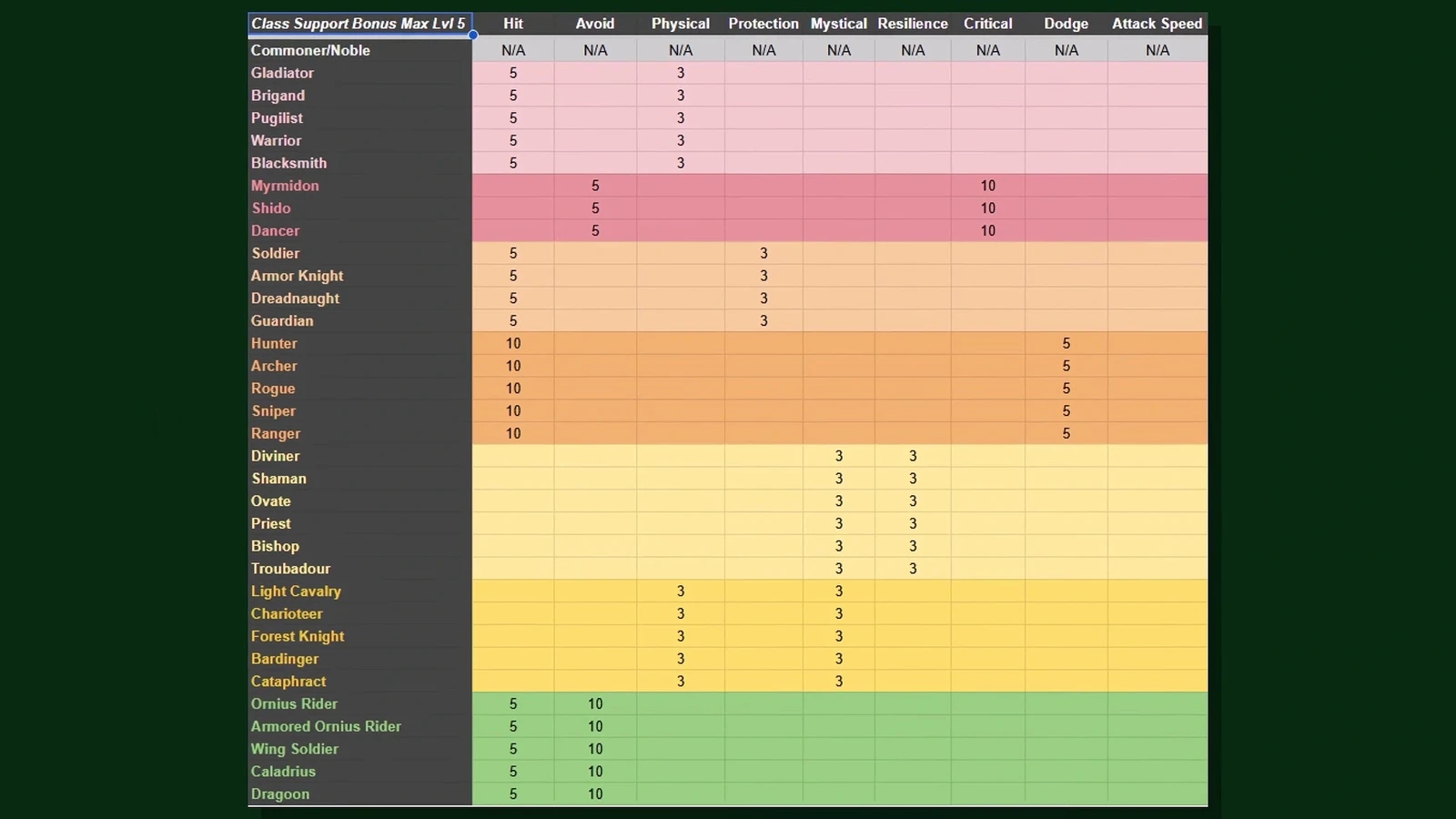The image size is (1456, 819).
Task: Select the Physical column header
Action: click(681, 24)
